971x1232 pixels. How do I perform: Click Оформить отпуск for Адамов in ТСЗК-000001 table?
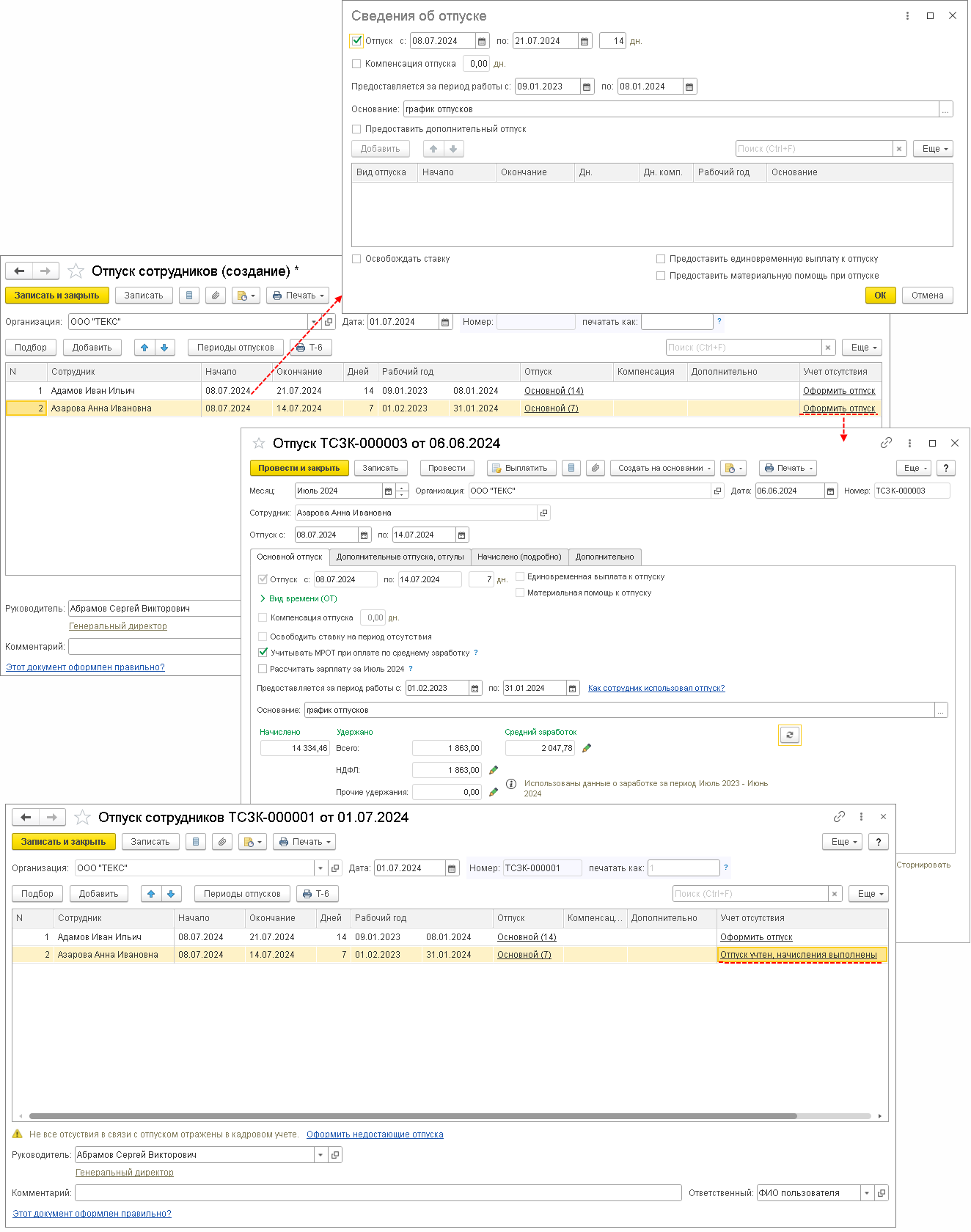click(x=756, y=937)
